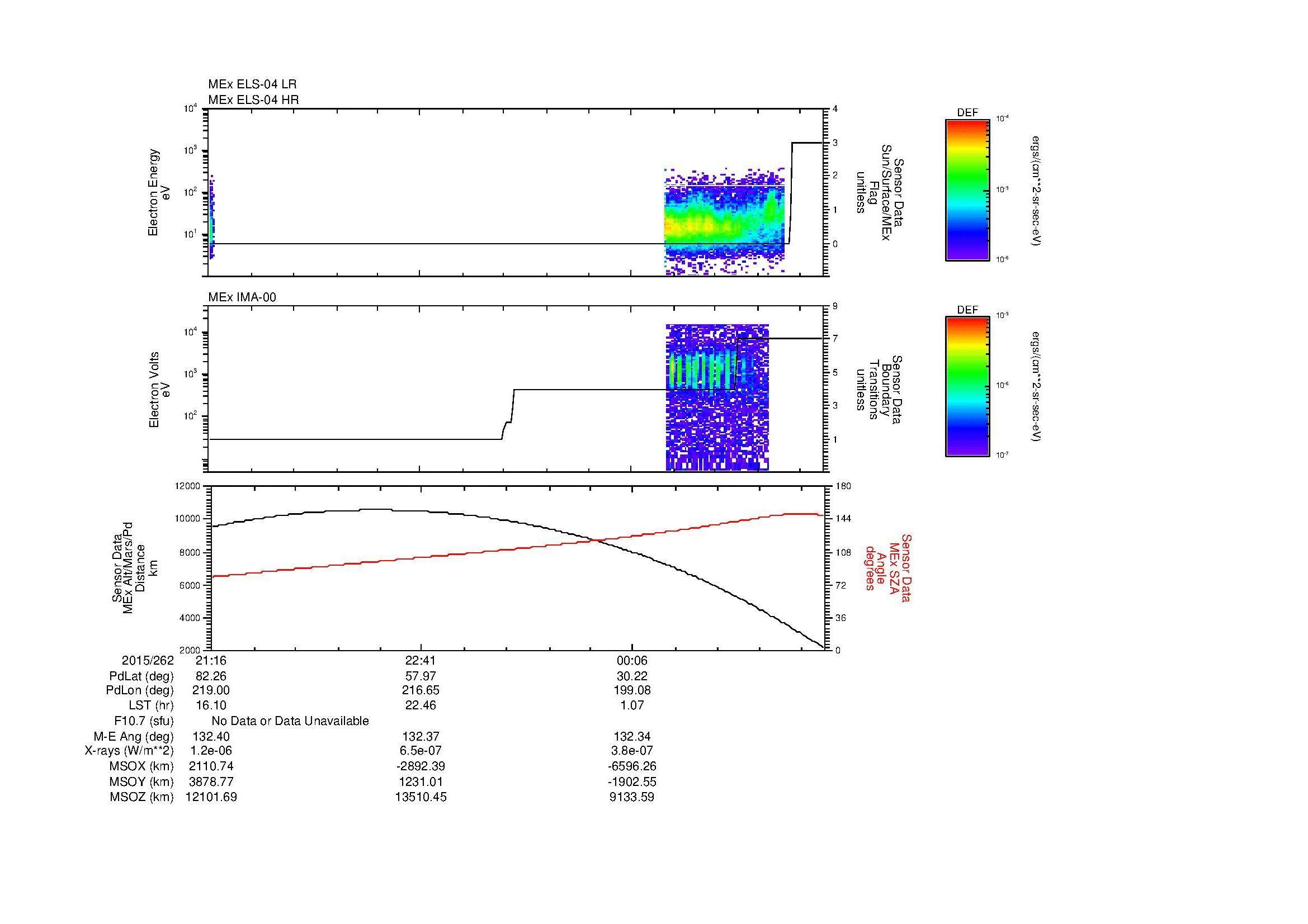
Task: Click the M-E Ang value '132.37'
Action: pyautogui.click(x=421, y=736)
